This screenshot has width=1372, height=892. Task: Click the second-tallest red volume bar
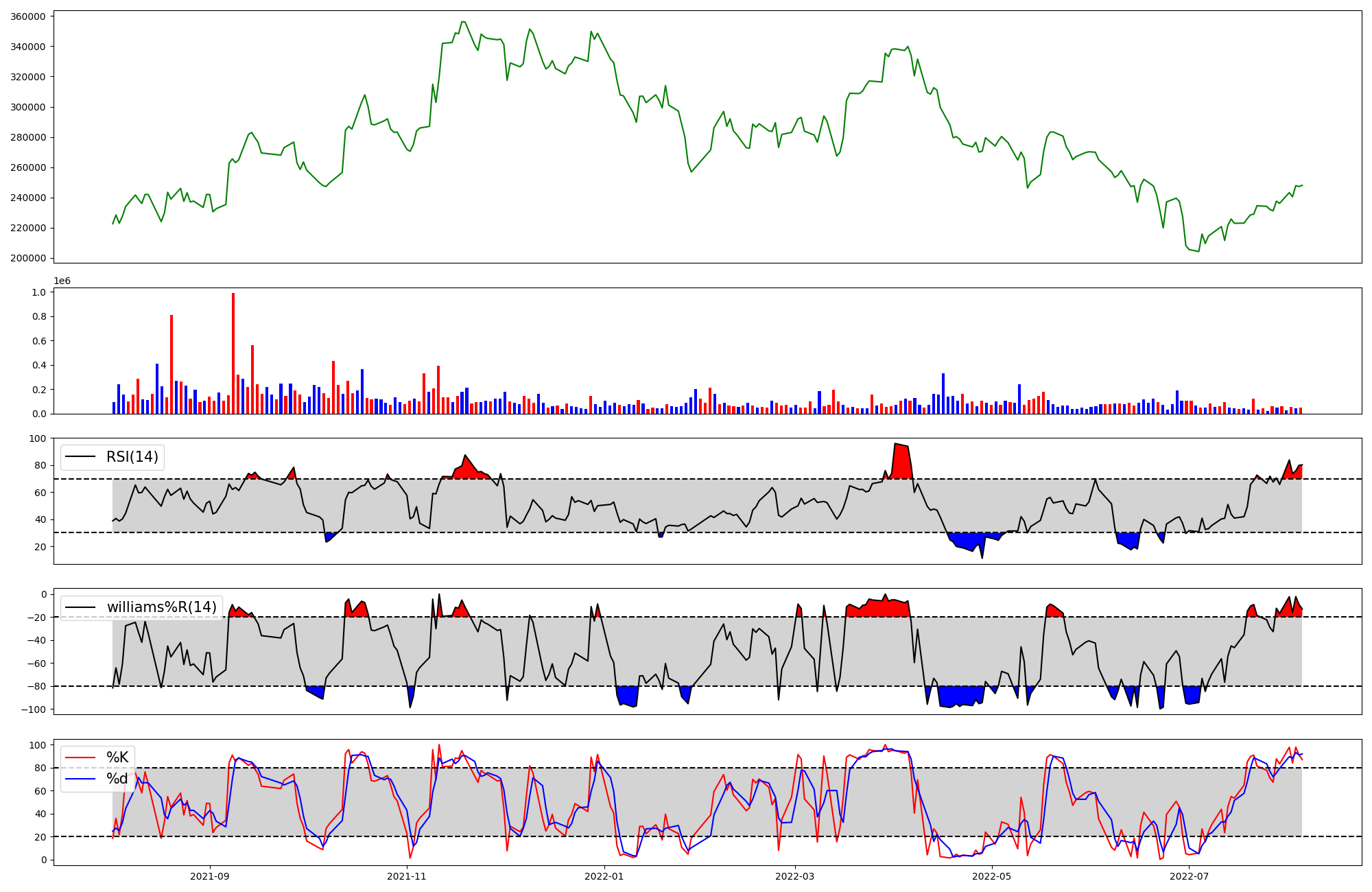pos(171,364)
